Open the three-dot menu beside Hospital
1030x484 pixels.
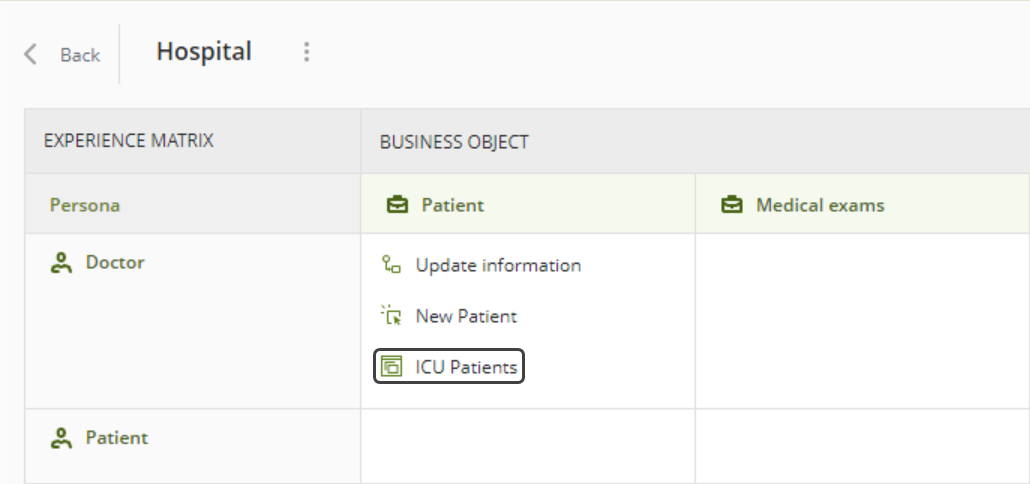coord(306,52)
